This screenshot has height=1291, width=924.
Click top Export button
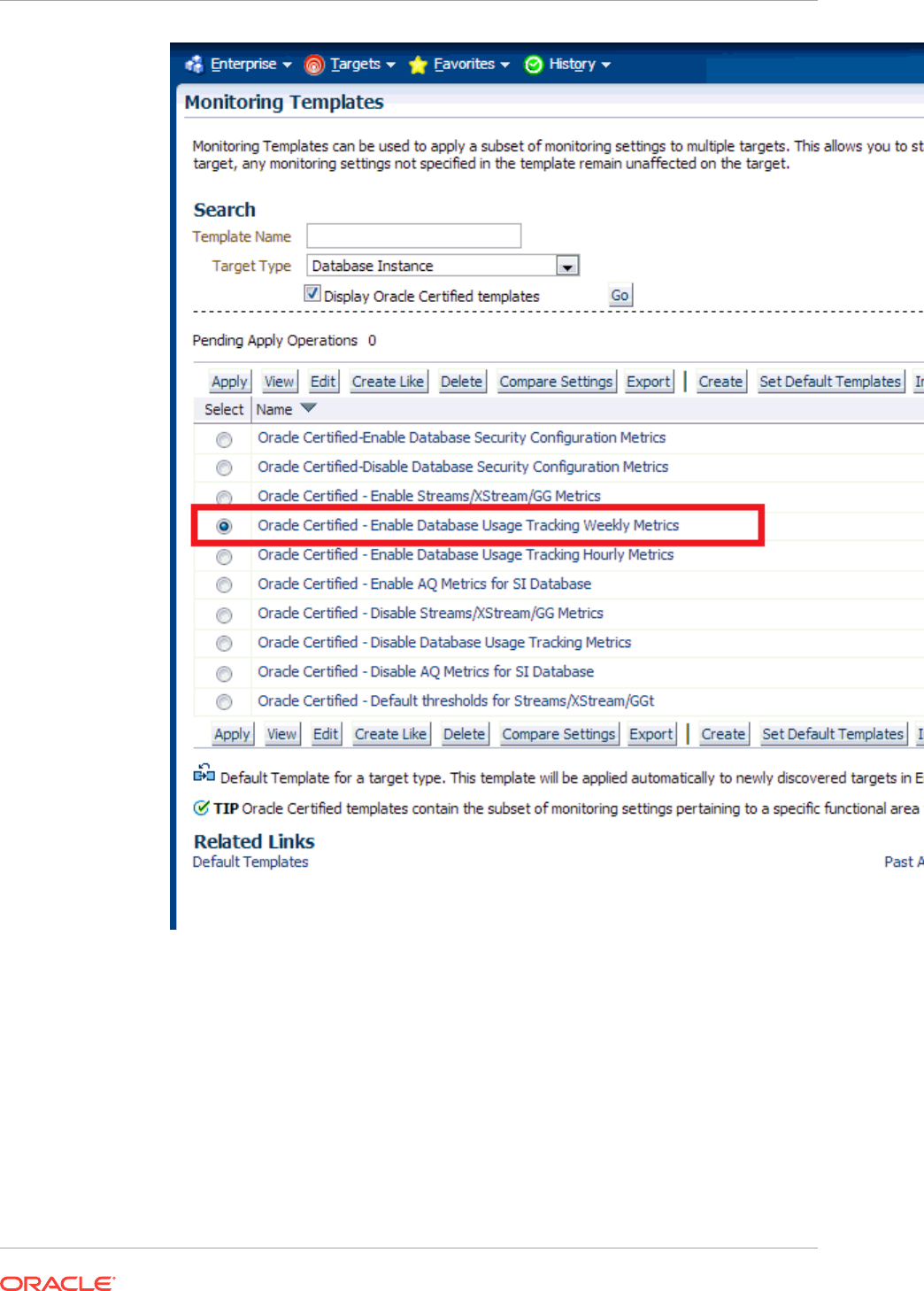coord(649,382)
